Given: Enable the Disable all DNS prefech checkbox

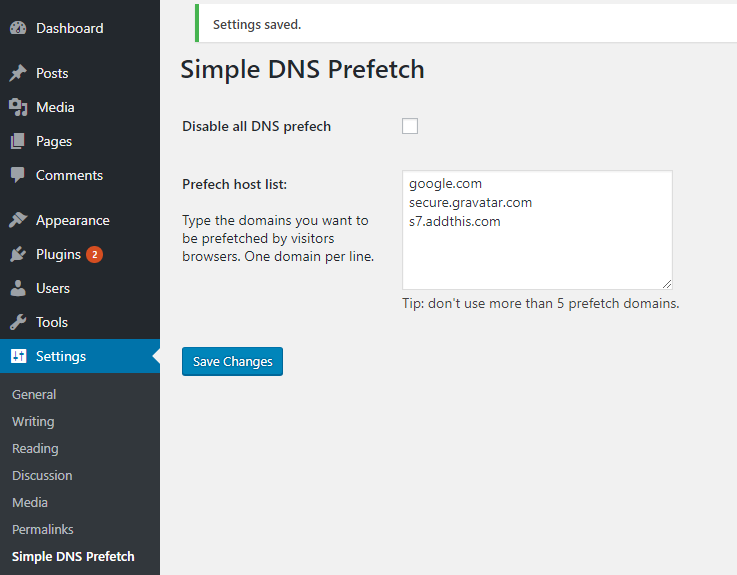Looking at the screenshot, I should 410,126.
